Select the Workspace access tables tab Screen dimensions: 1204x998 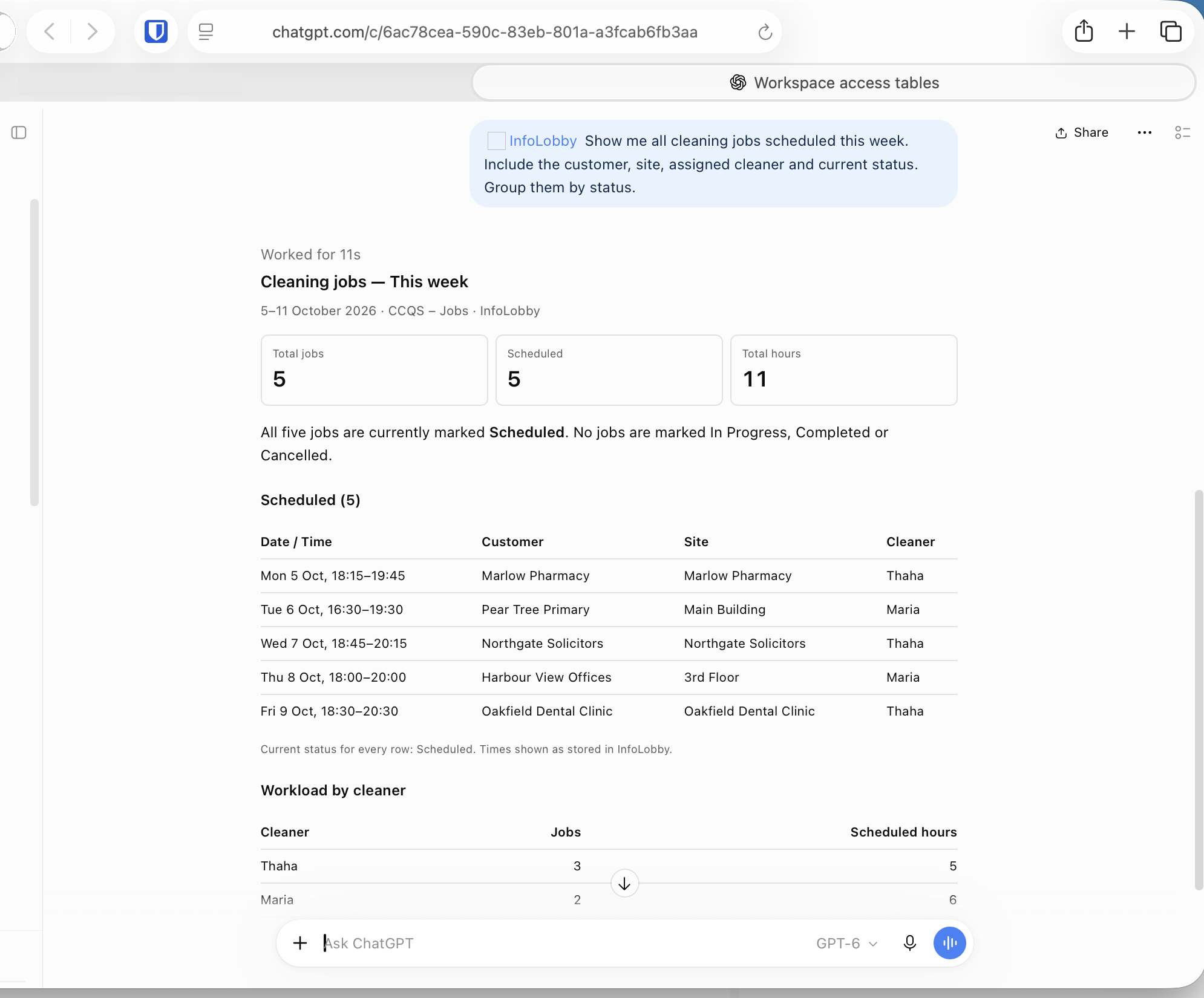coord(834,83)
